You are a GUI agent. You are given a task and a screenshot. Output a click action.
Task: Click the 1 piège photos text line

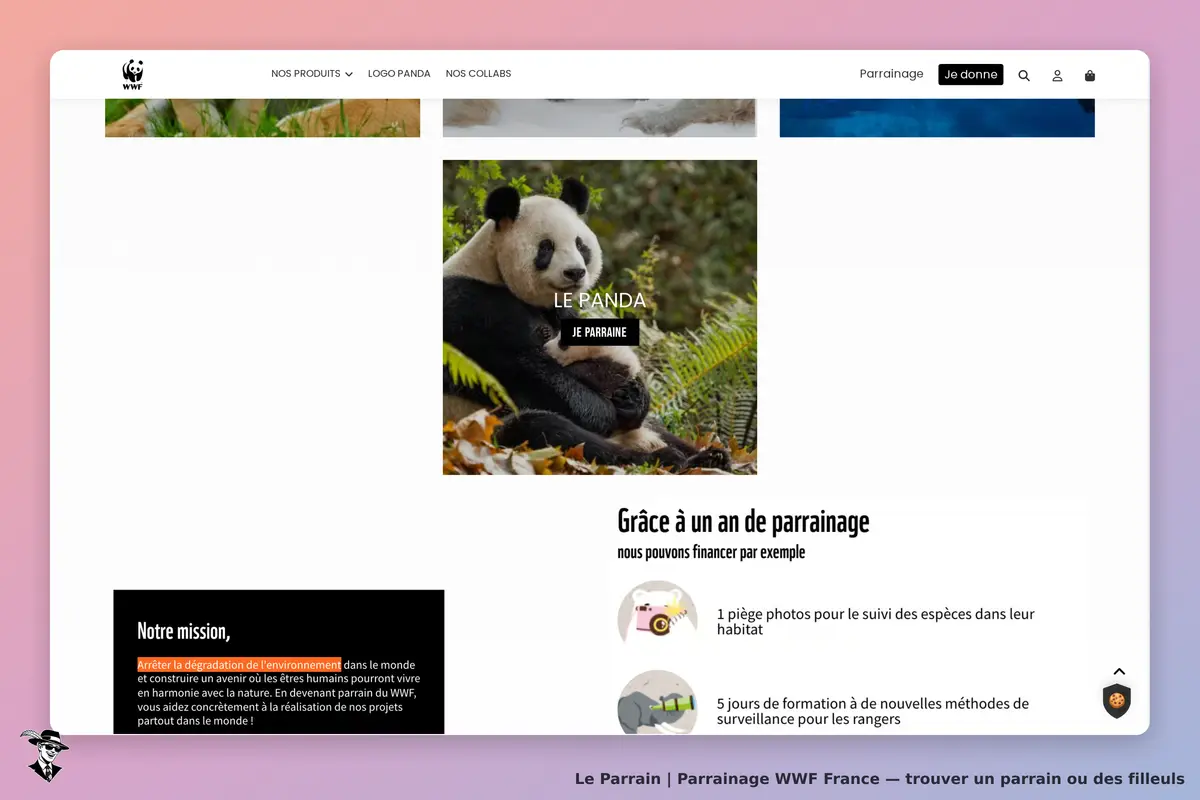point(876,621)
